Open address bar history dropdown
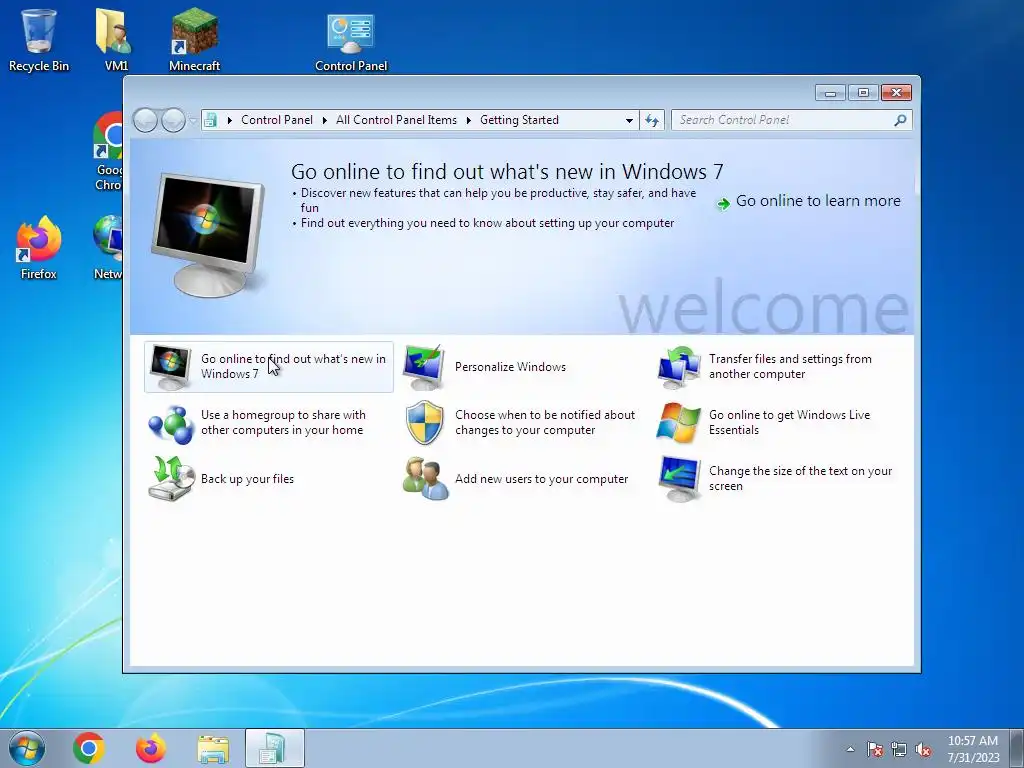 [x=629, y=120]
